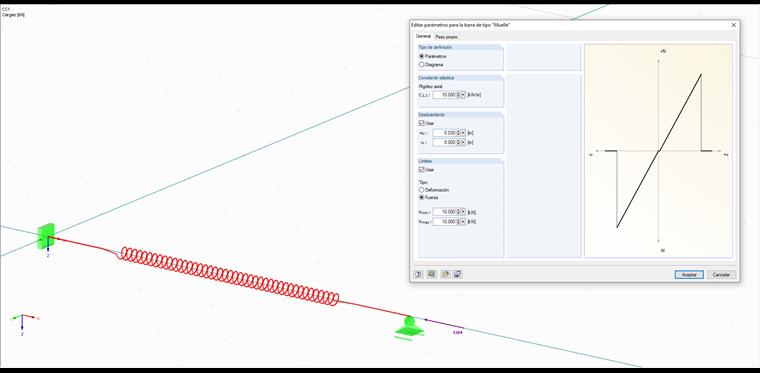Click the Cancelar button
Viewport: 760px width, 373px height.
click(x=721, y=275)
